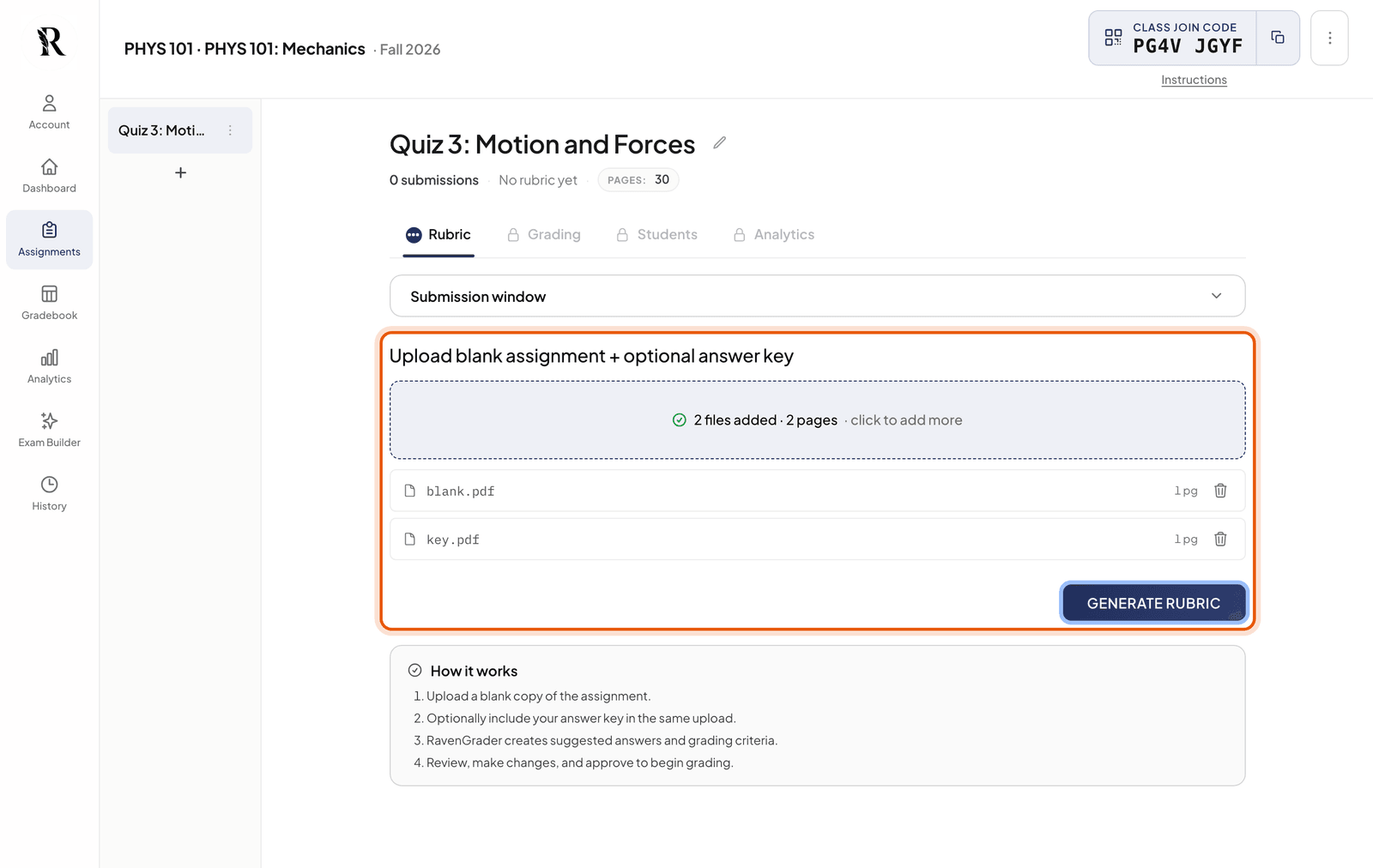Image resolution: width=1373 pixels, height=868 pixels.
Task: Click the 'No rubric yet' status
Action: click(538, 180)
